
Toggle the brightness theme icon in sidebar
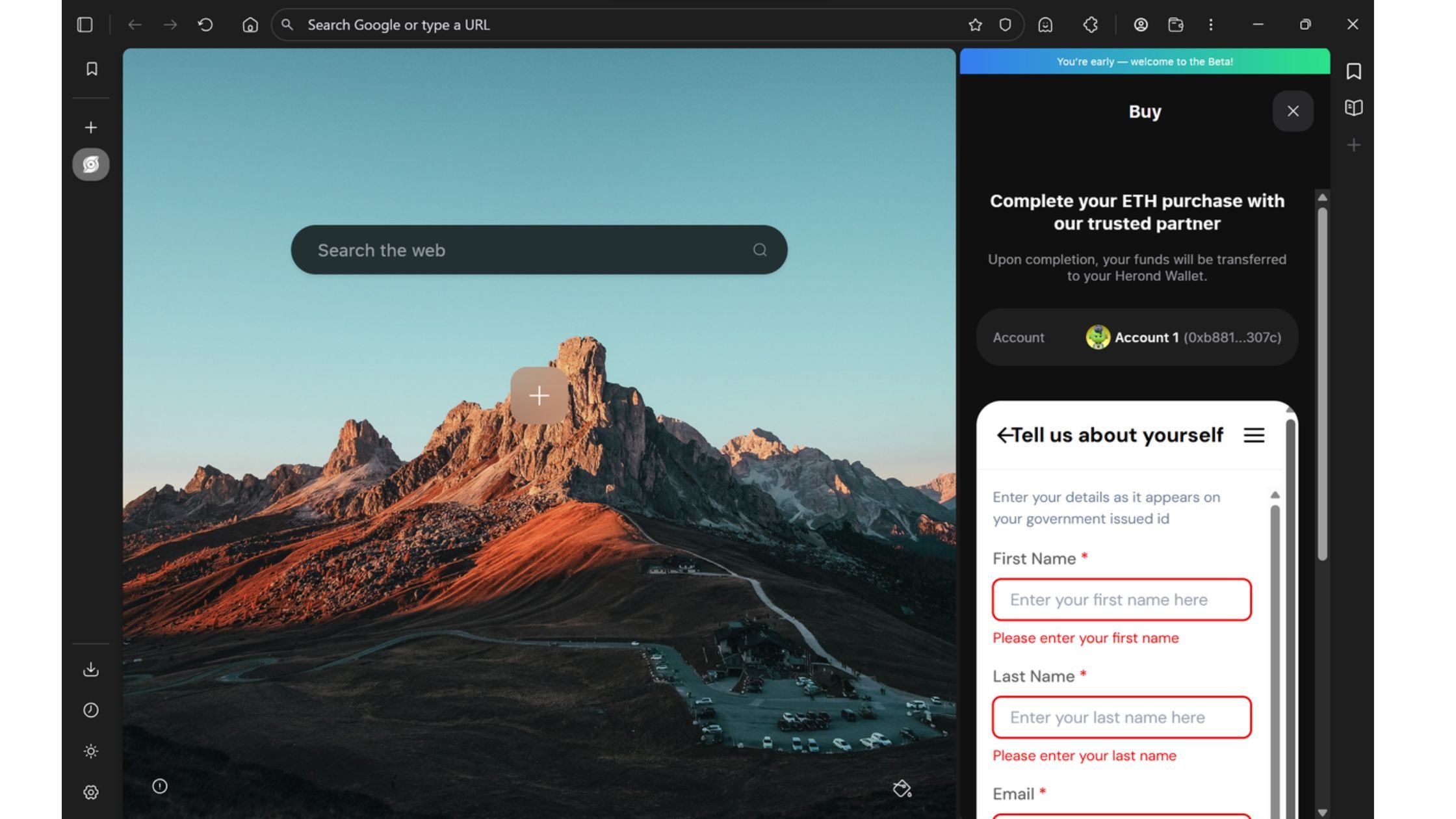(91, 751)
